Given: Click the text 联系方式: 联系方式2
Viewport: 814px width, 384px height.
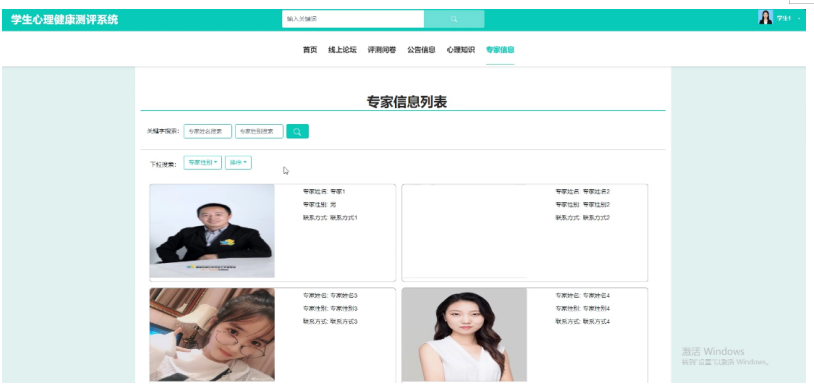Looking at the screenshot, I should click(x=582, y=217).
